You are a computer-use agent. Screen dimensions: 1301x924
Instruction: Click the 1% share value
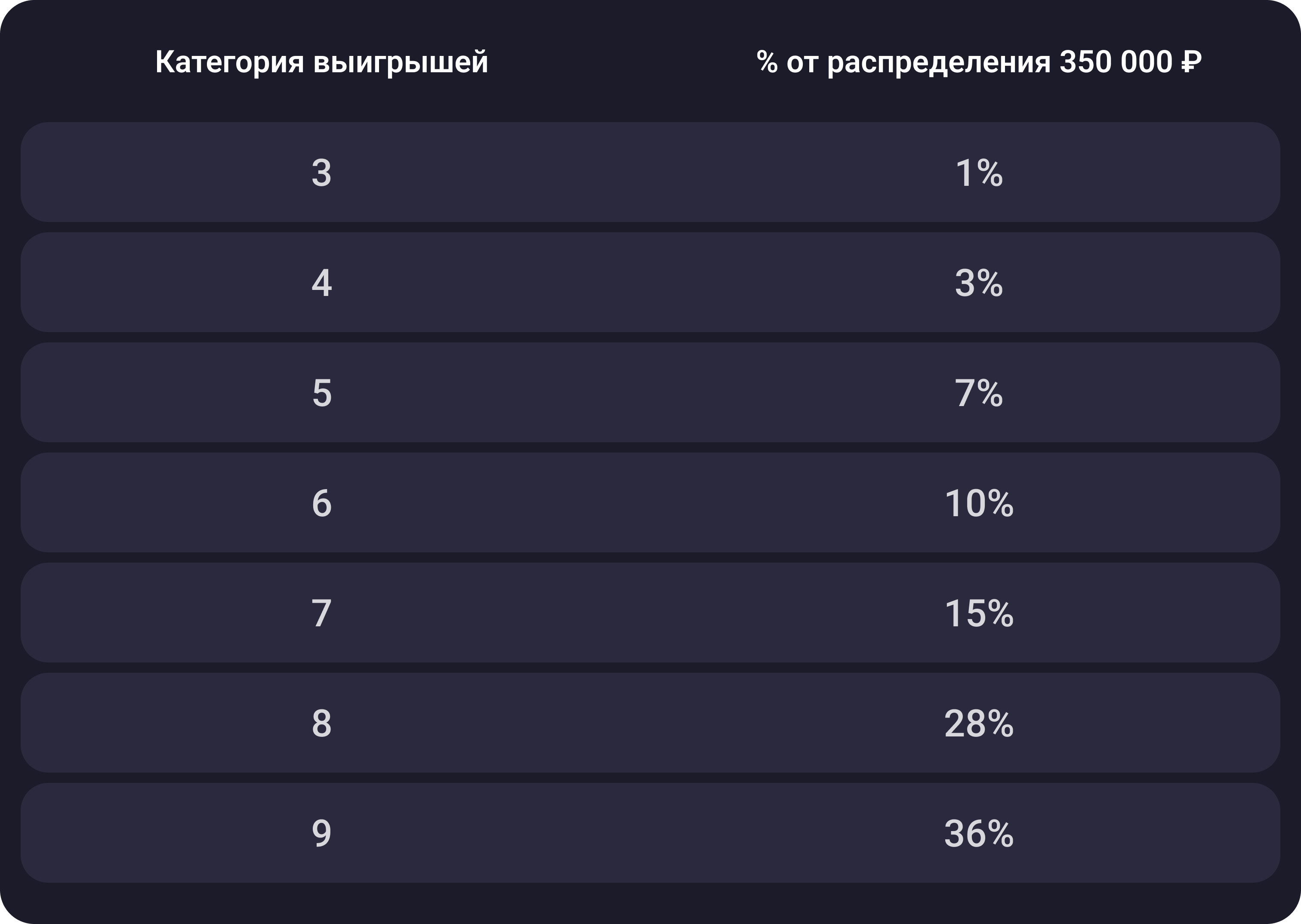tap(978, 173)
